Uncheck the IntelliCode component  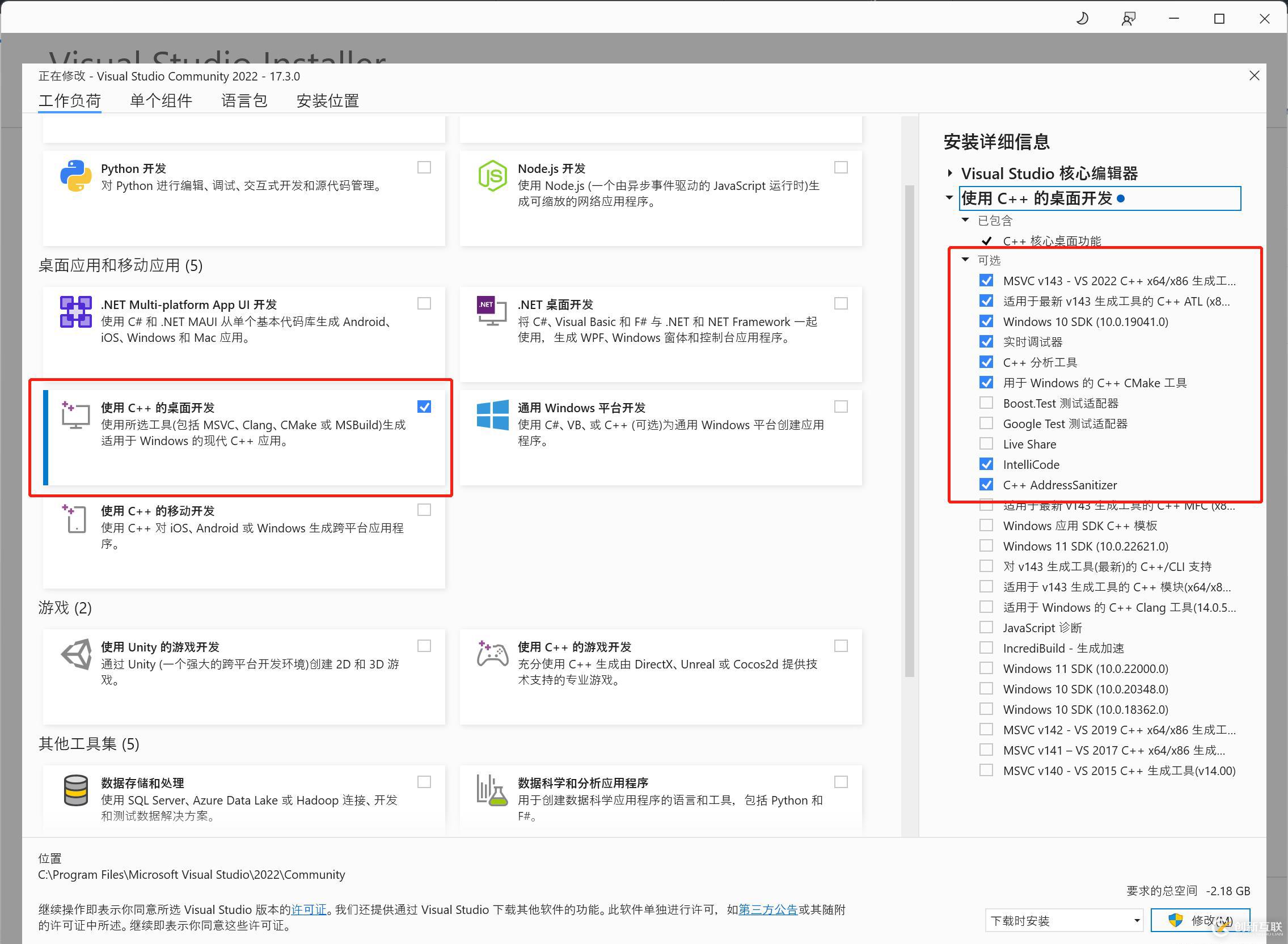pyautogui.click(x=986, y=464)
